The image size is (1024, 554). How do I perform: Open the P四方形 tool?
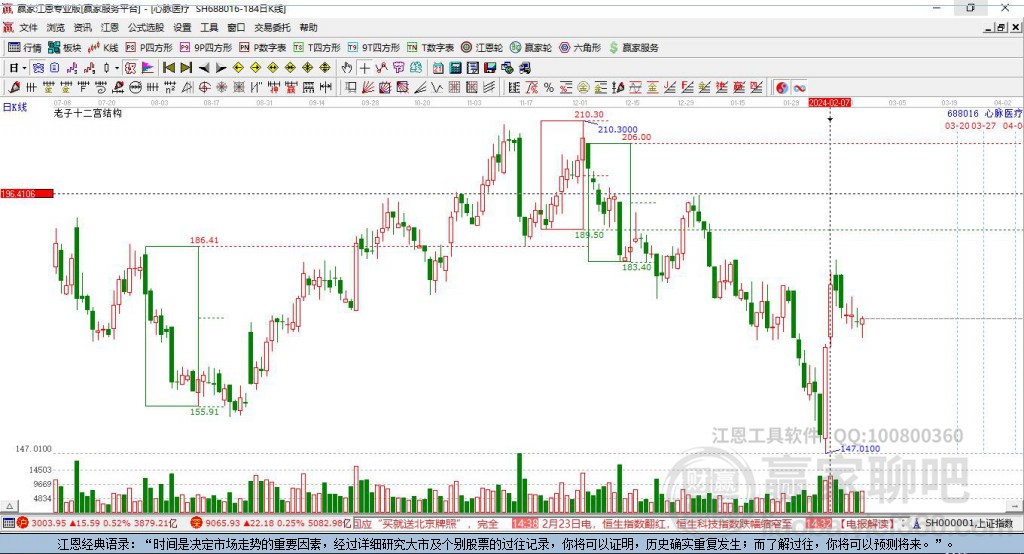point(149,48)
